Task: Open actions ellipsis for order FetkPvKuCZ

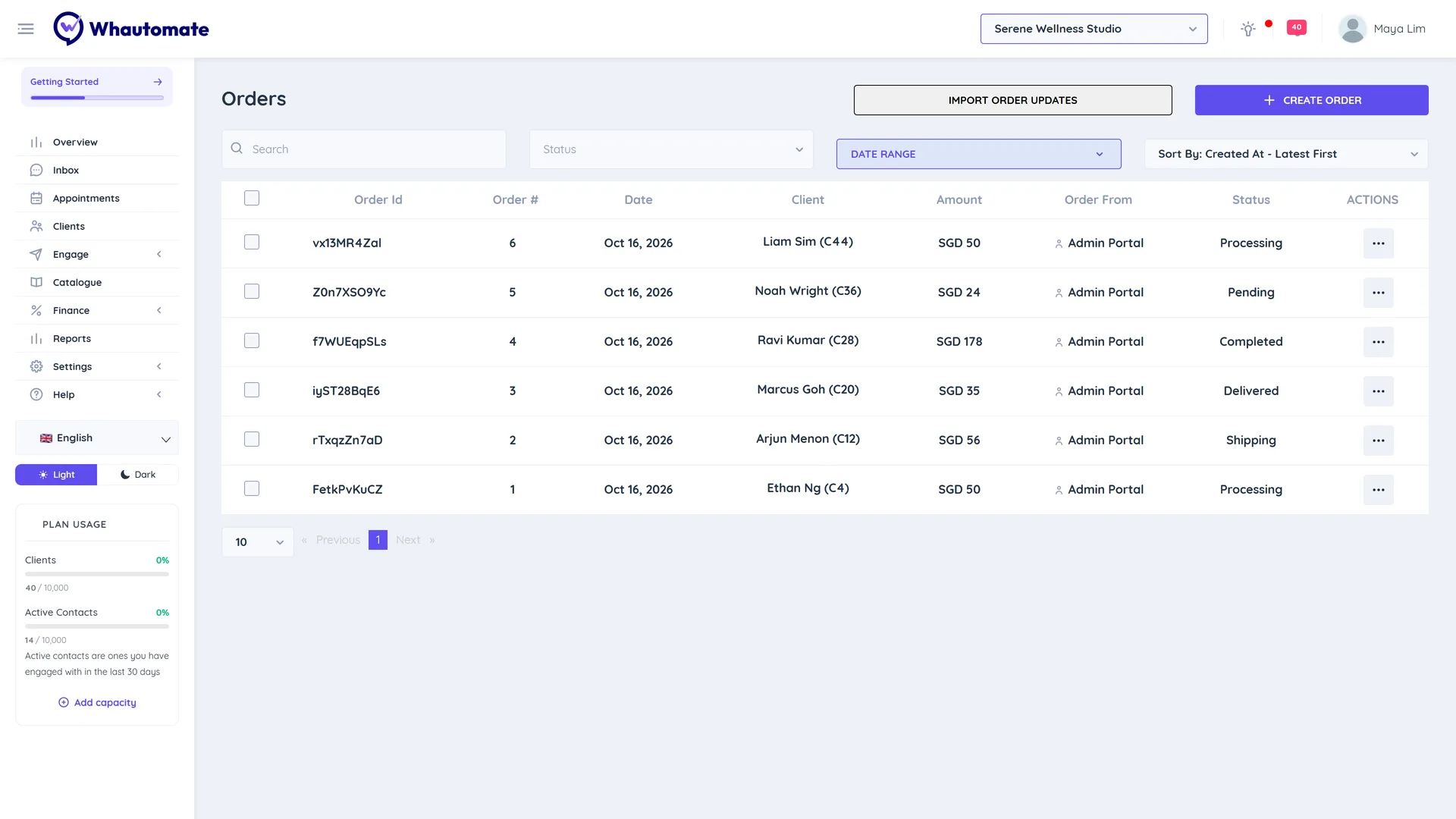Action: pos(1379,490)
